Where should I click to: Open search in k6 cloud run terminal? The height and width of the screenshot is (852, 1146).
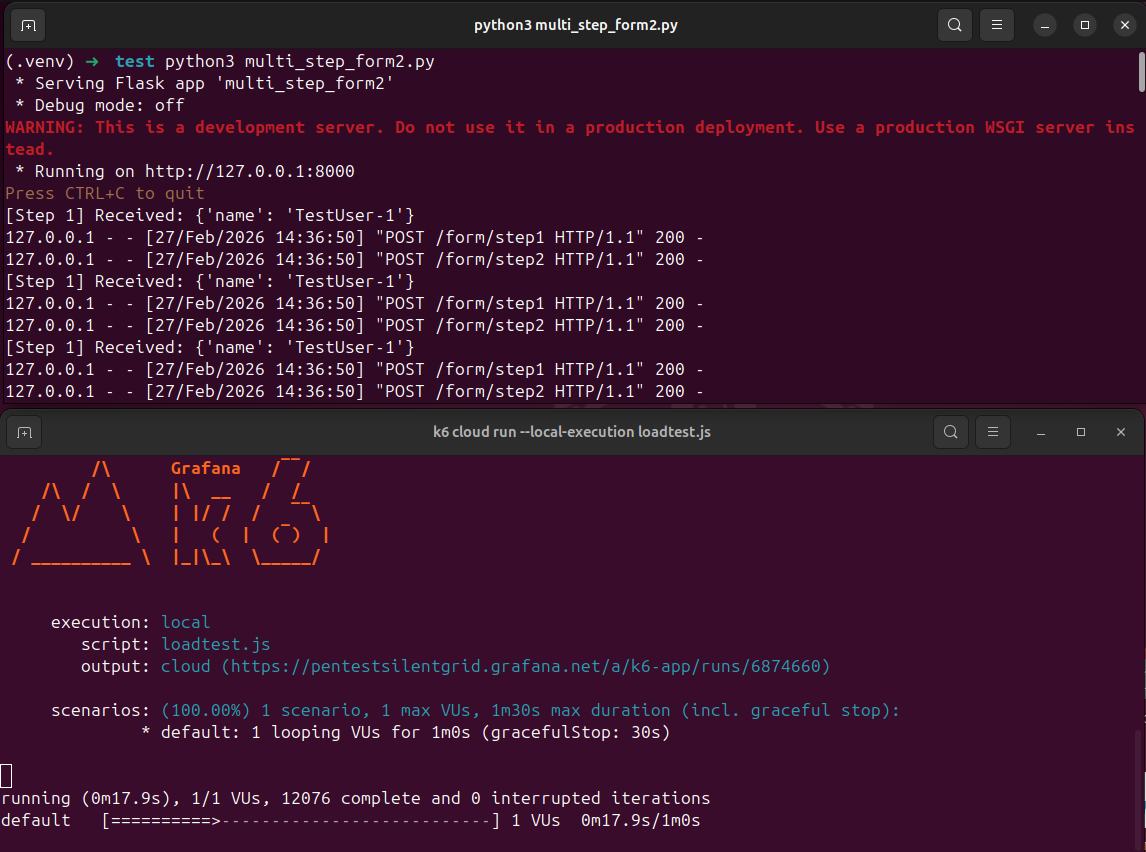coord(951,432)
